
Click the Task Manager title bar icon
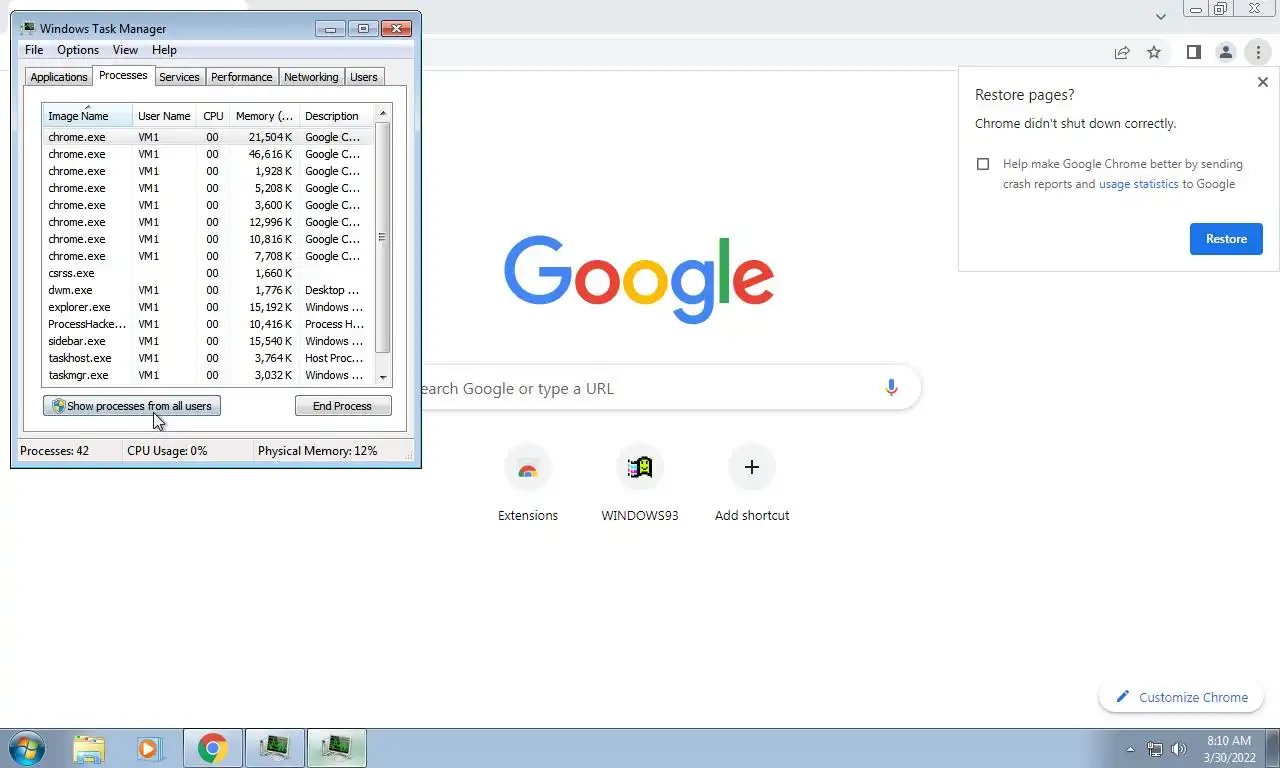28,28
